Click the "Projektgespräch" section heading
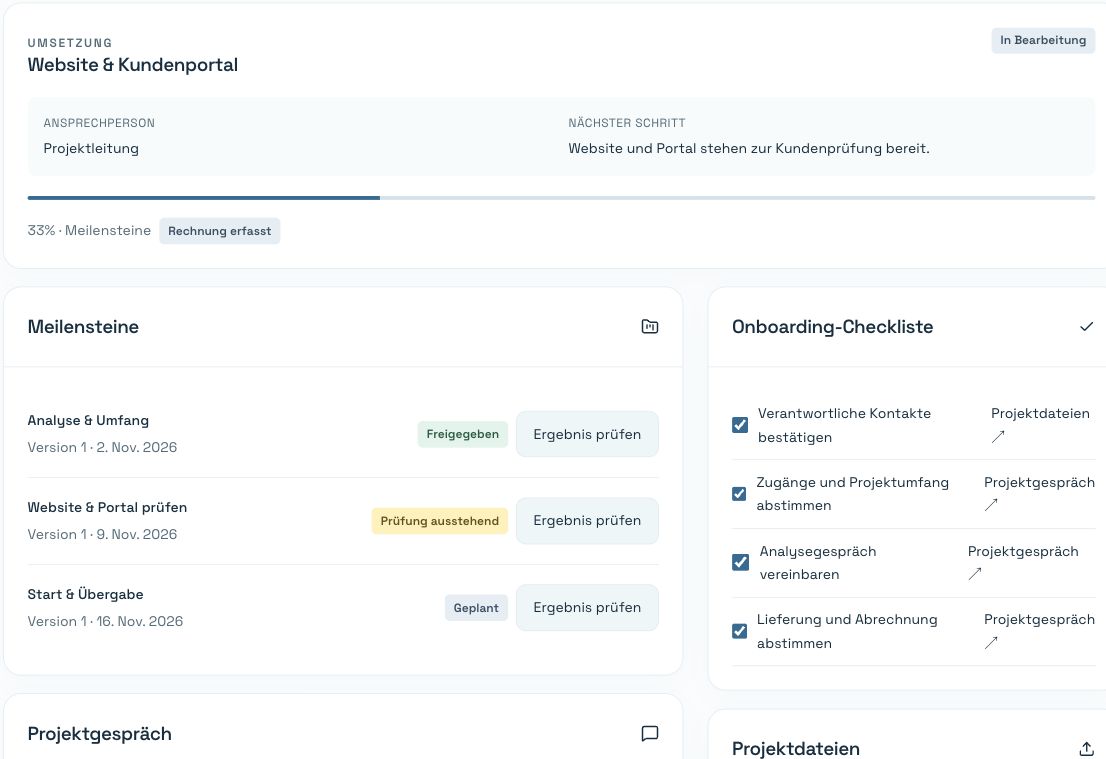This screenshot has width=1106, height=759. click(x=99, y=734)
